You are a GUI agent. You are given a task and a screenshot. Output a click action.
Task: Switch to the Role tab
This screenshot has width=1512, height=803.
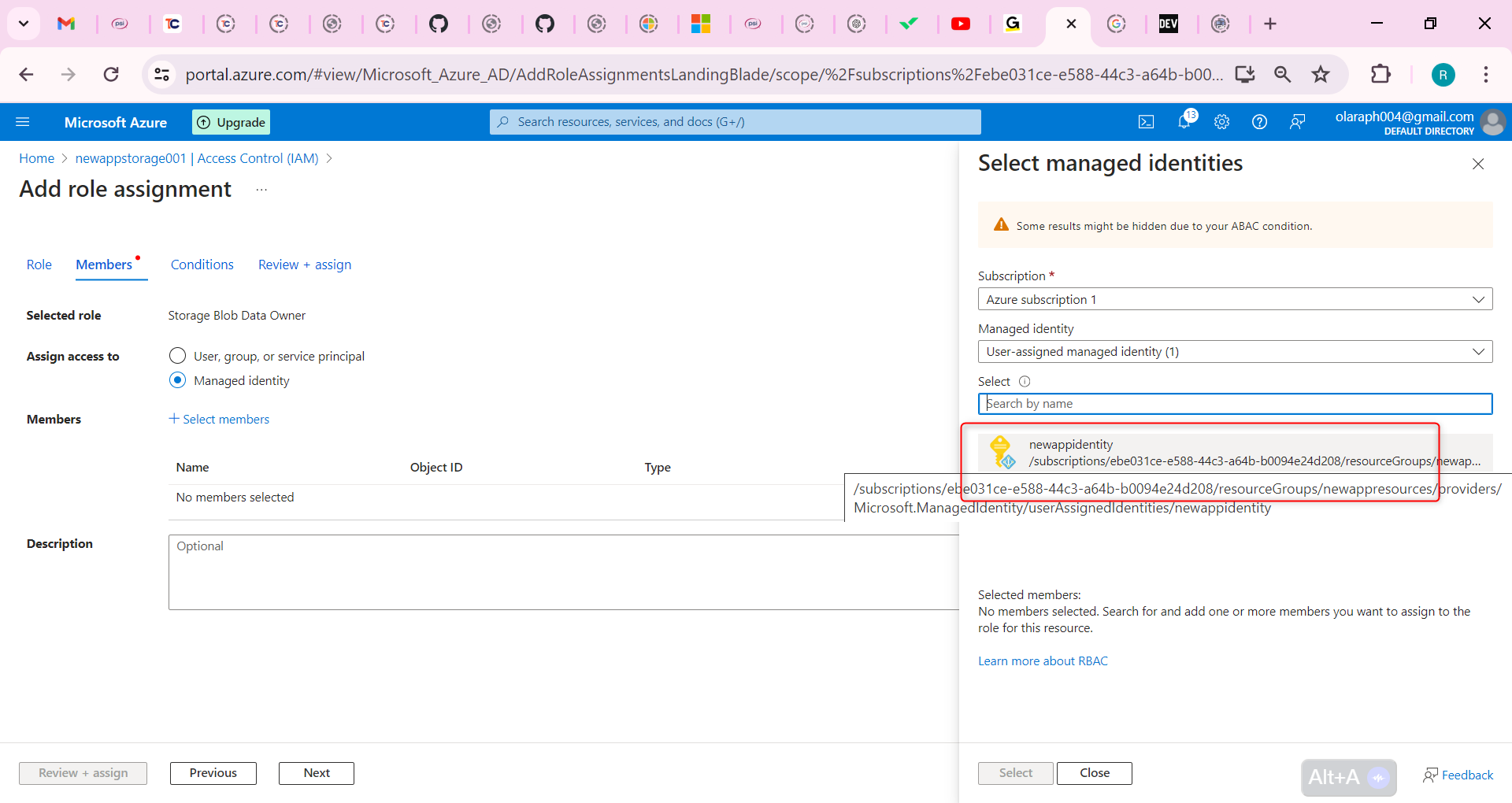(x=39, y=265)
